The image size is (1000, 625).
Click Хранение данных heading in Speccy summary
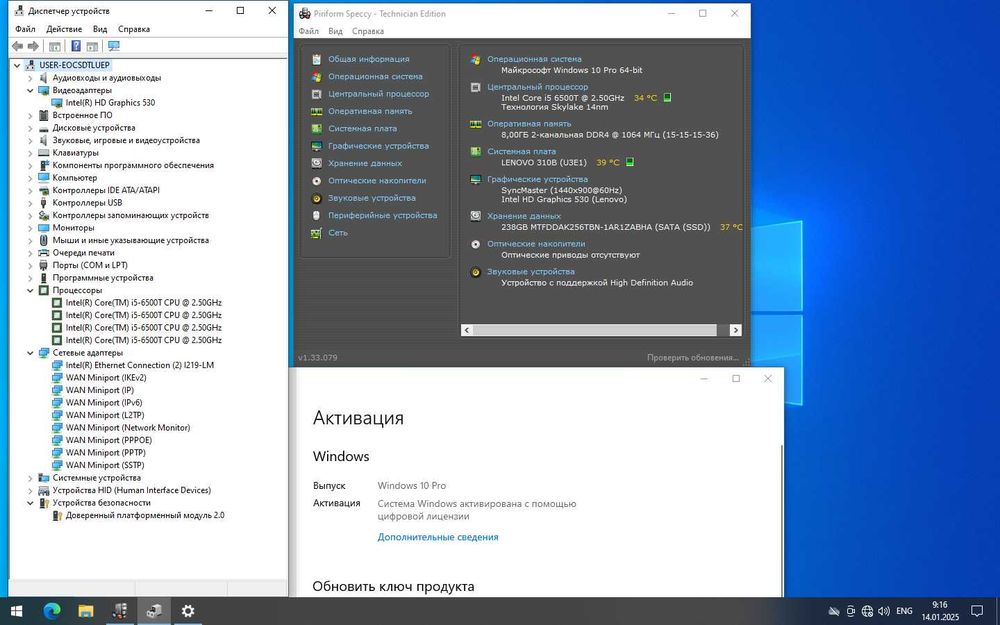click(524, 216)
